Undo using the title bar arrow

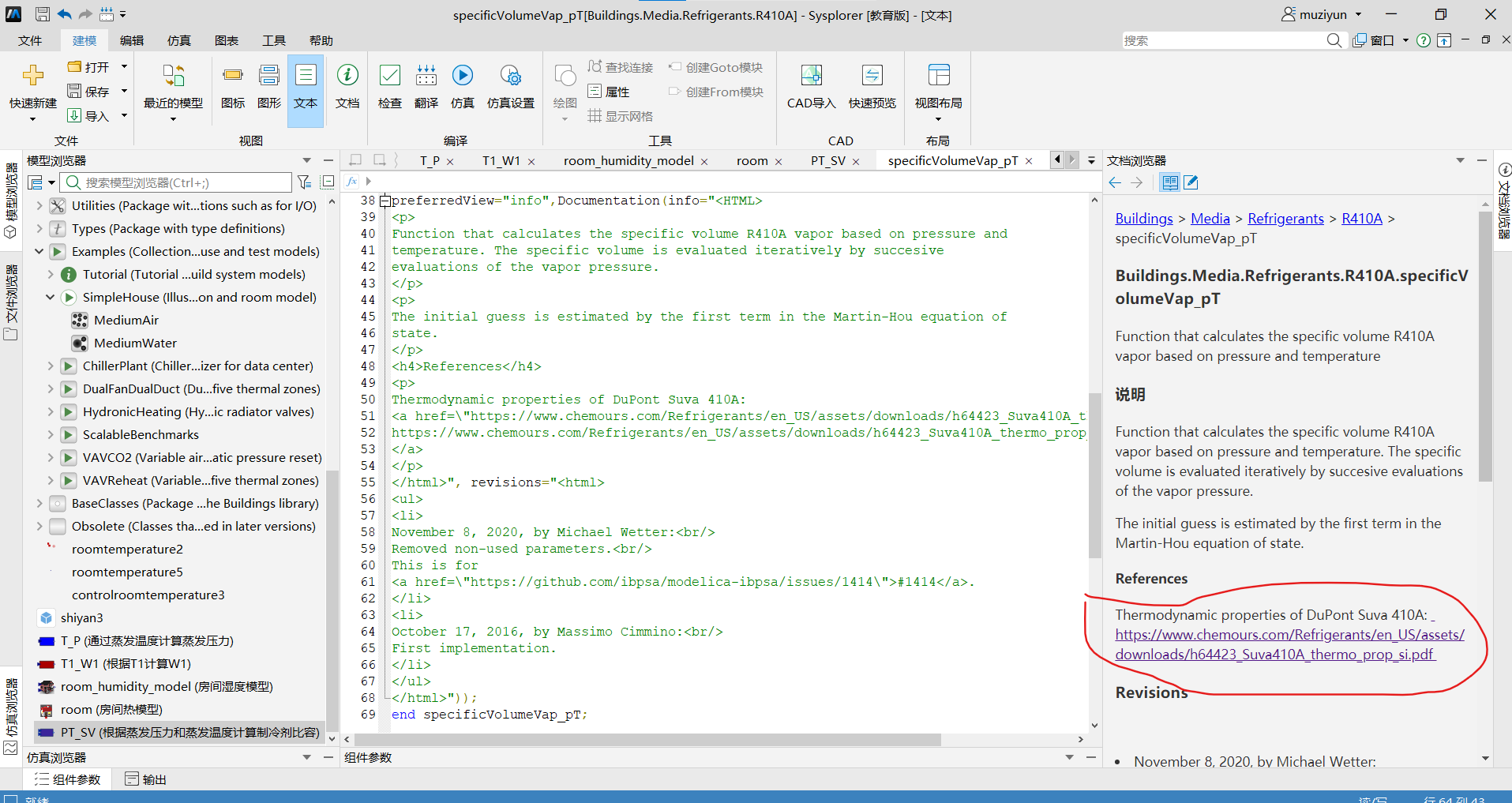click(65, 14)
